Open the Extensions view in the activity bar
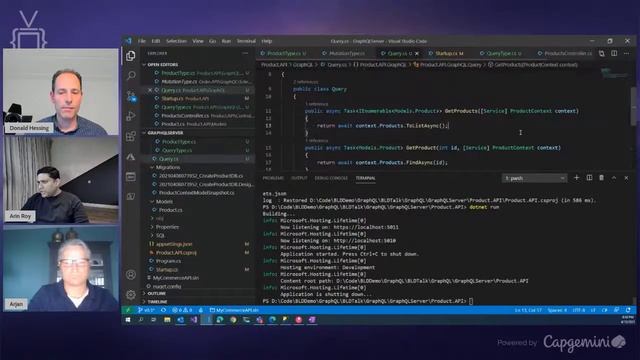Image resolution: width=640 pixels, height=360 pixels. 131,136
